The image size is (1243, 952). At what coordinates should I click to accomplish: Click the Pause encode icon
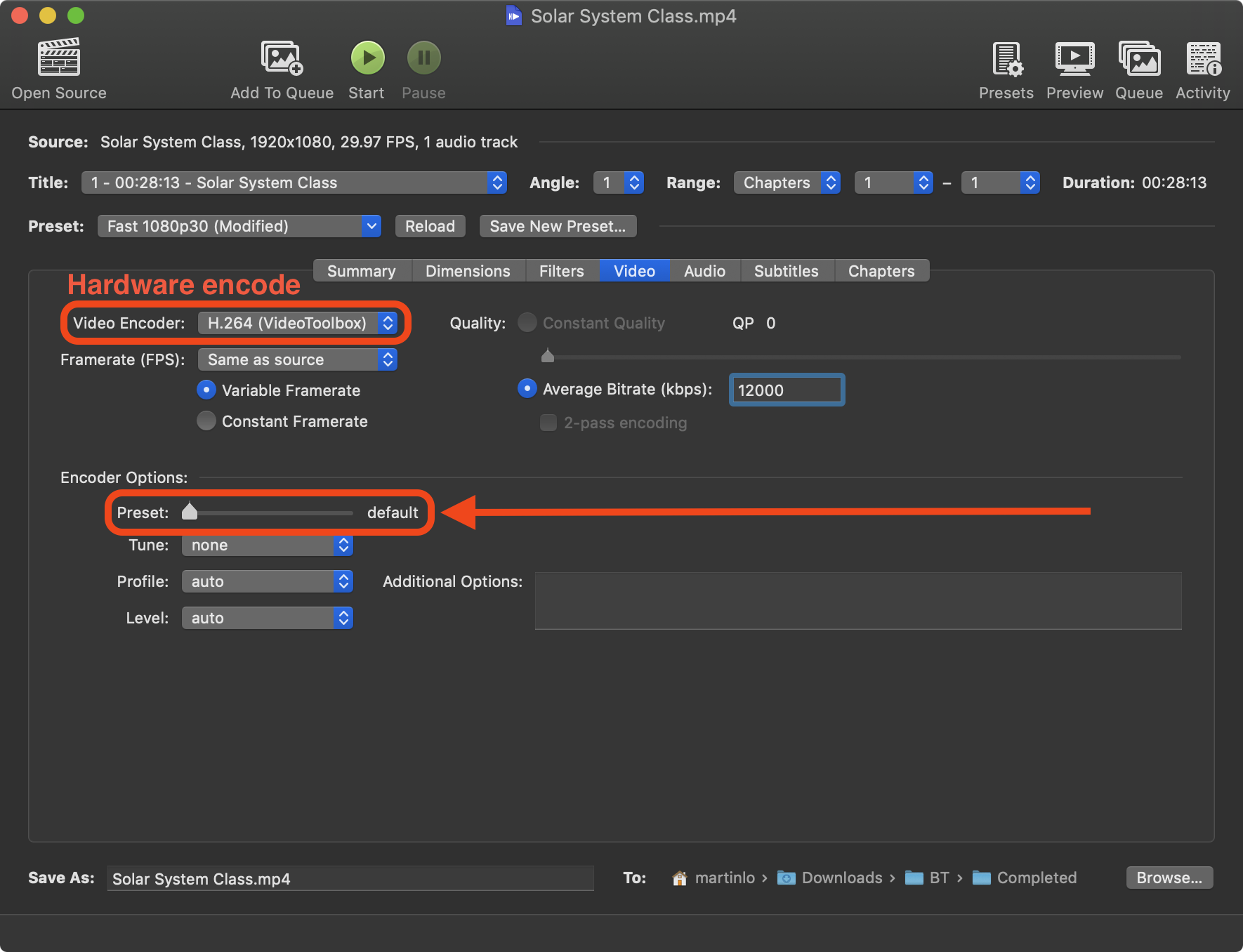pos(423,58)
